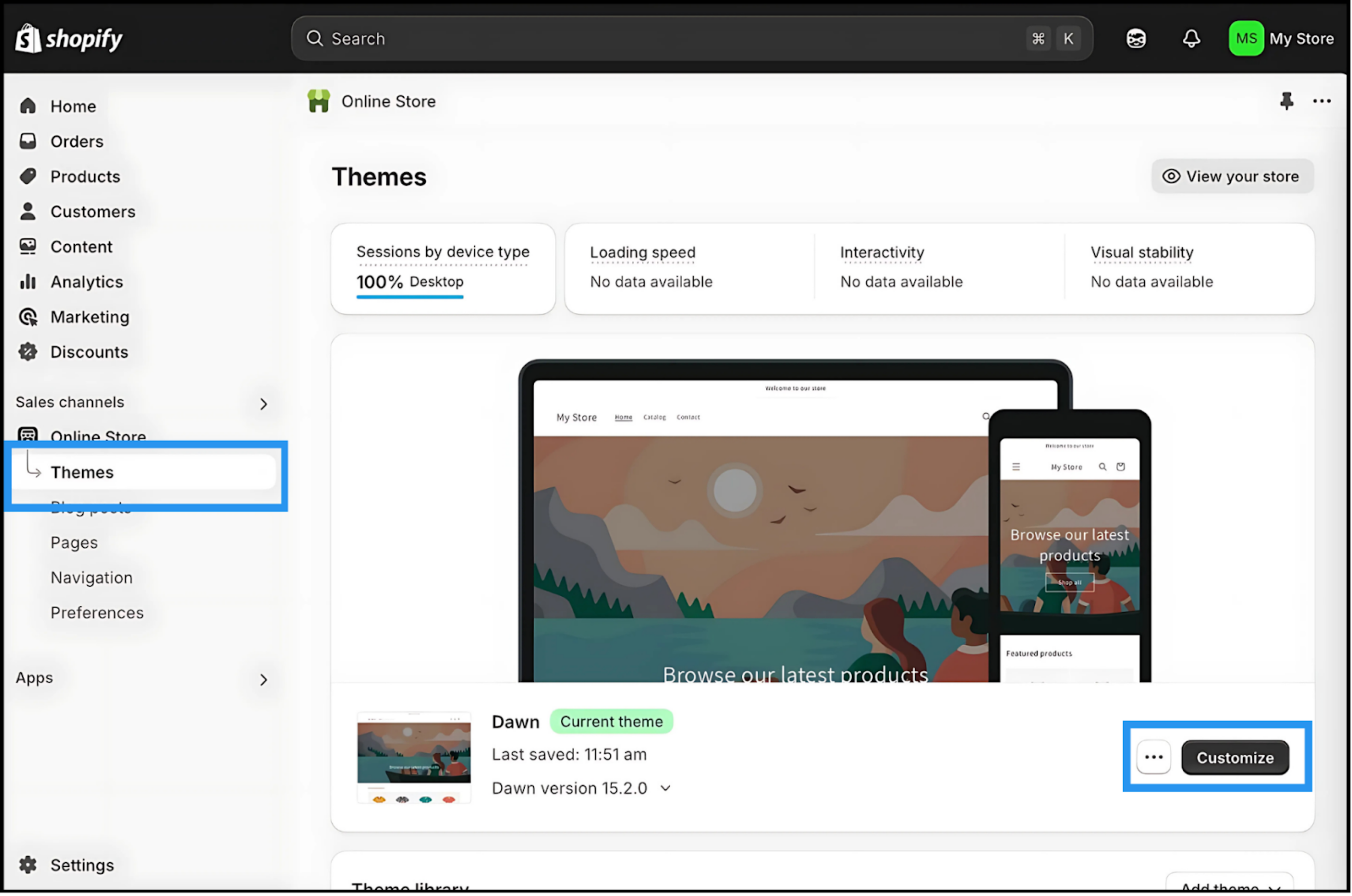
Task: Pin the Online Store page
Action: [1286, 101]
